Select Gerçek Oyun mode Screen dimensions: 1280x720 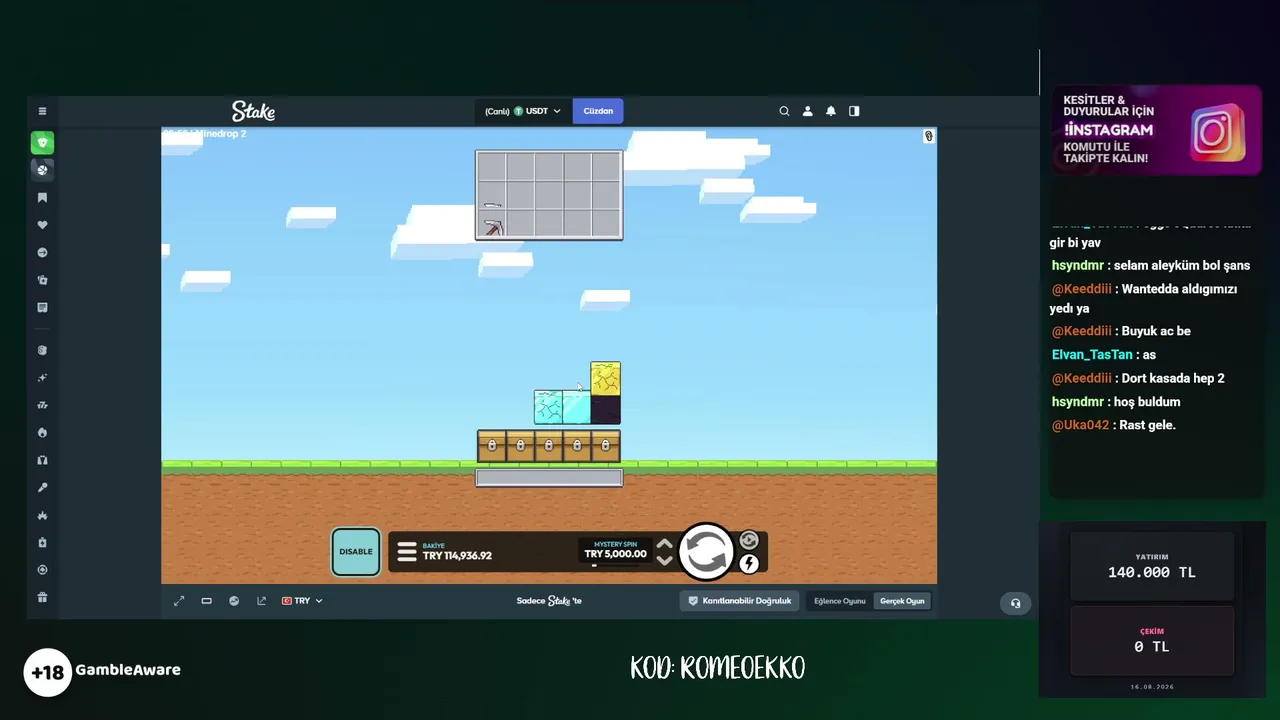click(x=902, y=601)
